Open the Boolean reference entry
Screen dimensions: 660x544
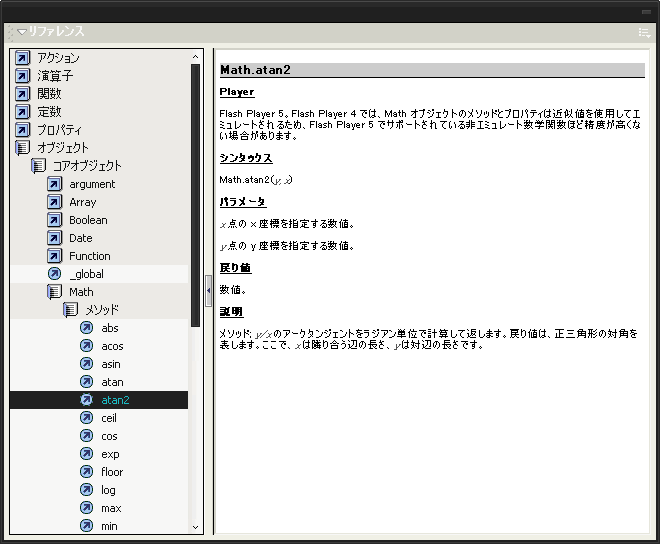pyautogui.click(x=88, y=220)
